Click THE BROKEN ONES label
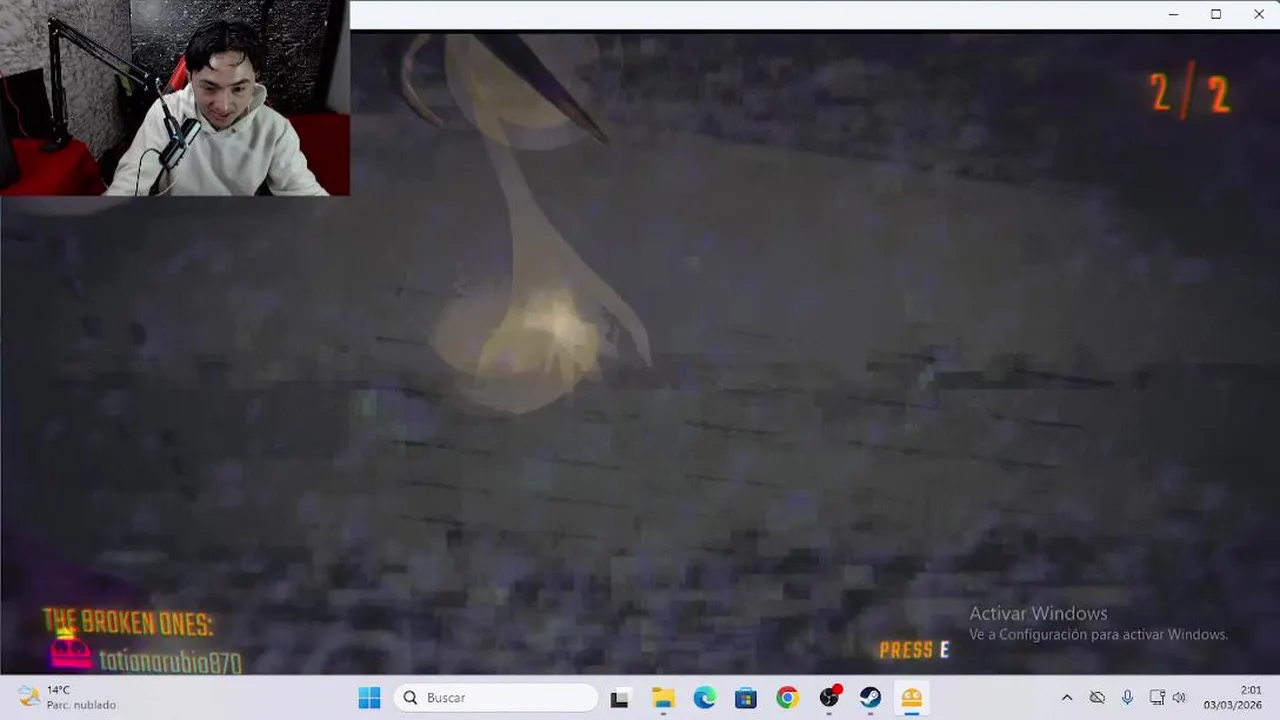The height and width of the screenshot is (720, 1280). pyautogui.click(x=128, y=623)
